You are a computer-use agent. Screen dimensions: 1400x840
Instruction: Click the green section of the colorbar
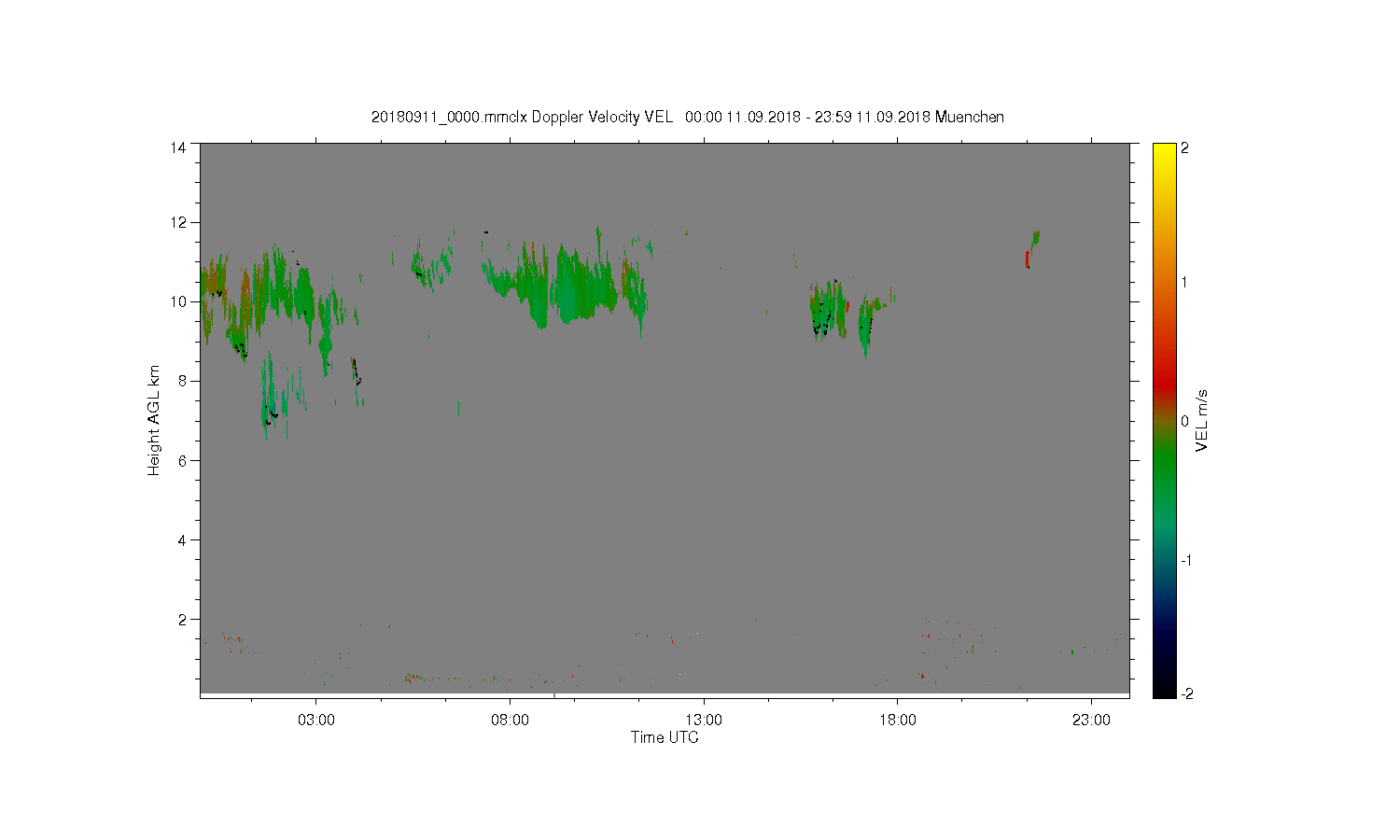pyautogui.click(x=1164, y=467)
